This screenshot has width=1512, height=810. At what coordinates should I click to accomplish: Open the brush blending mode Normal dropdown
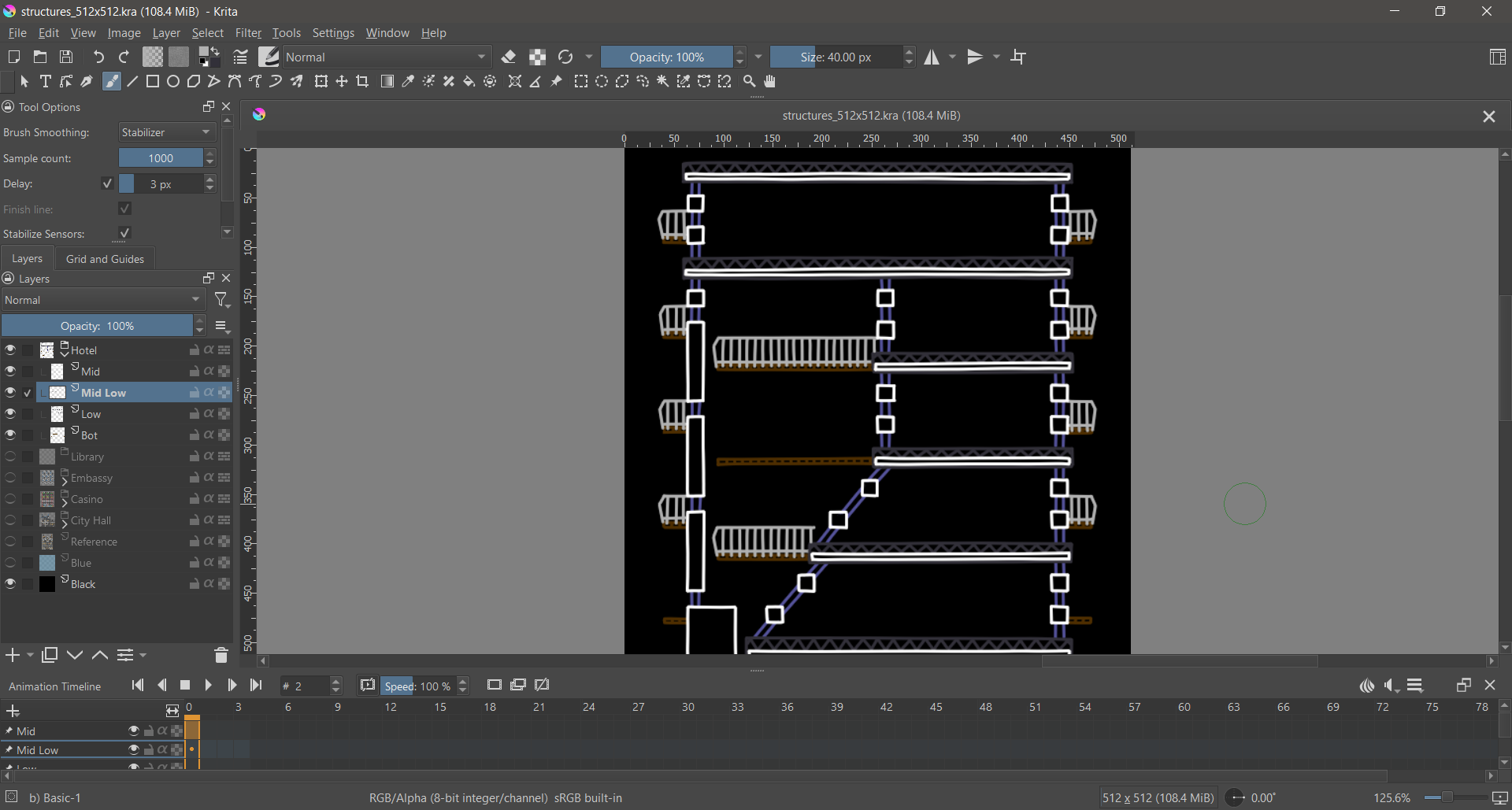pyautogui.click(x=387, y=57)
